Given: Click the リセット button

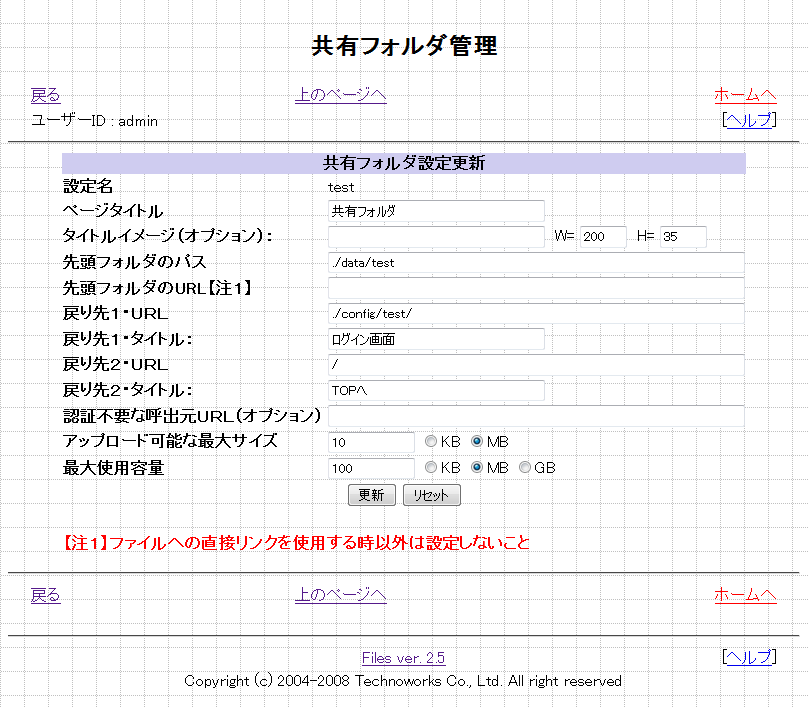Looking at the screenshot, I should [x=432, y=495].
